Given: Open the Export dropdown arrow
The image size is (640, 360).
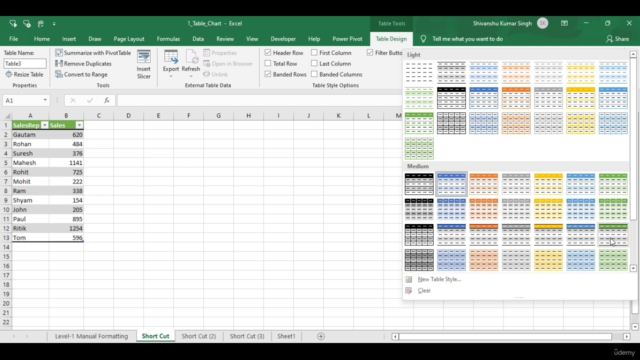Looking at the screenshot, I should (171, 76).
